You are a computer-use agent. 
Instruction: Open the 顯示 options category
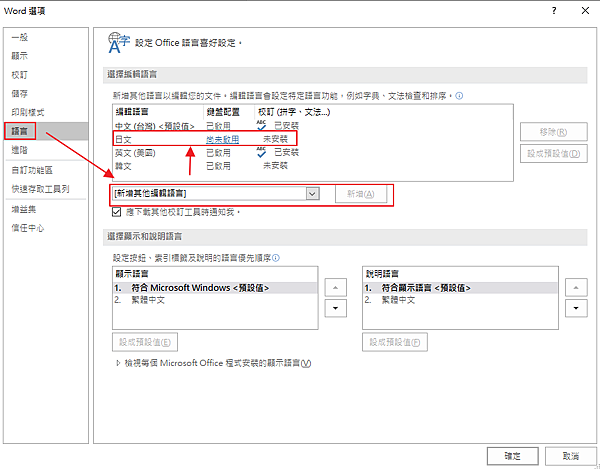[x=20, y=56]
